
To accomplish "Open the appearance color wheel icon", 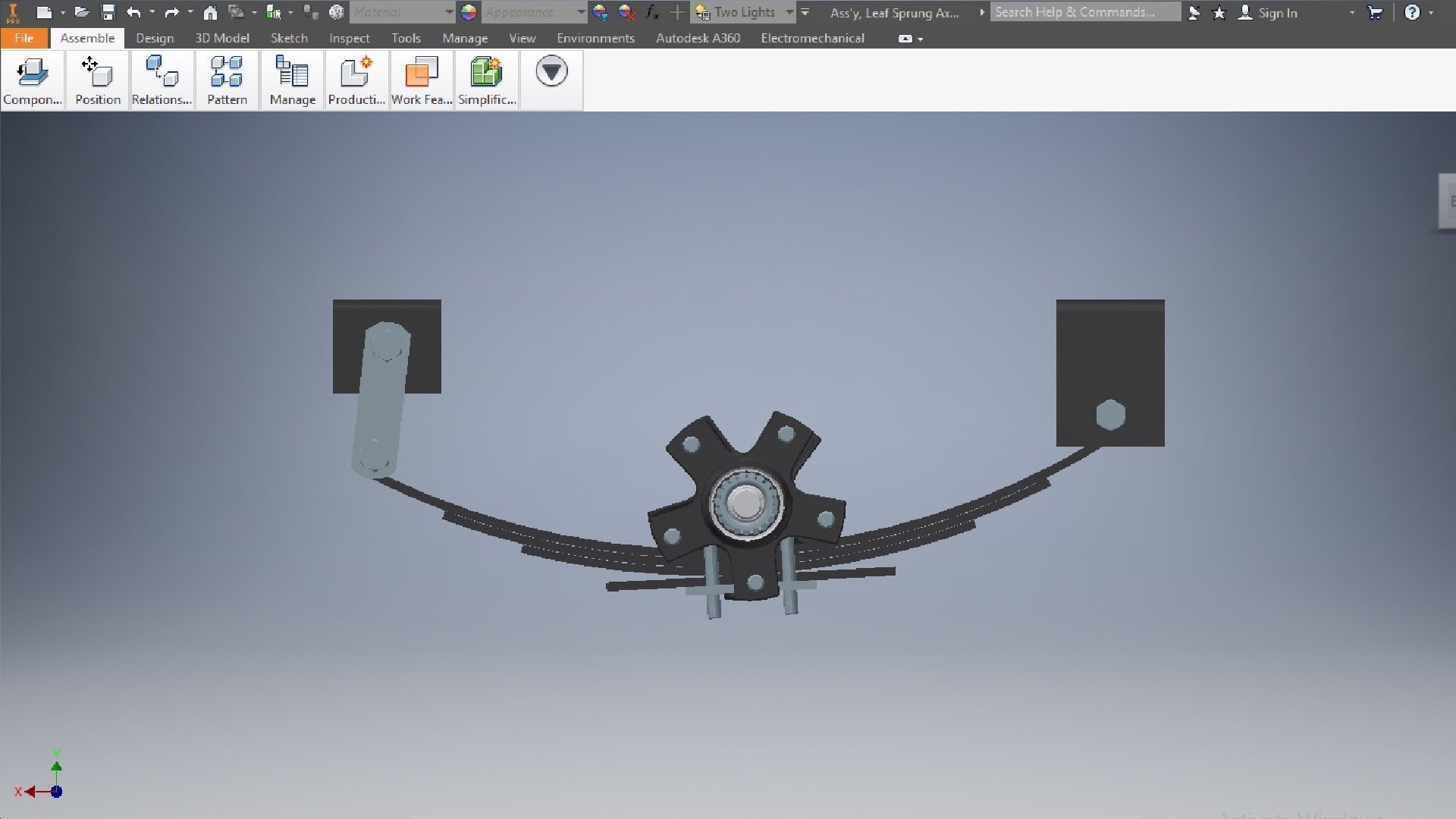I will coord(469,12).
